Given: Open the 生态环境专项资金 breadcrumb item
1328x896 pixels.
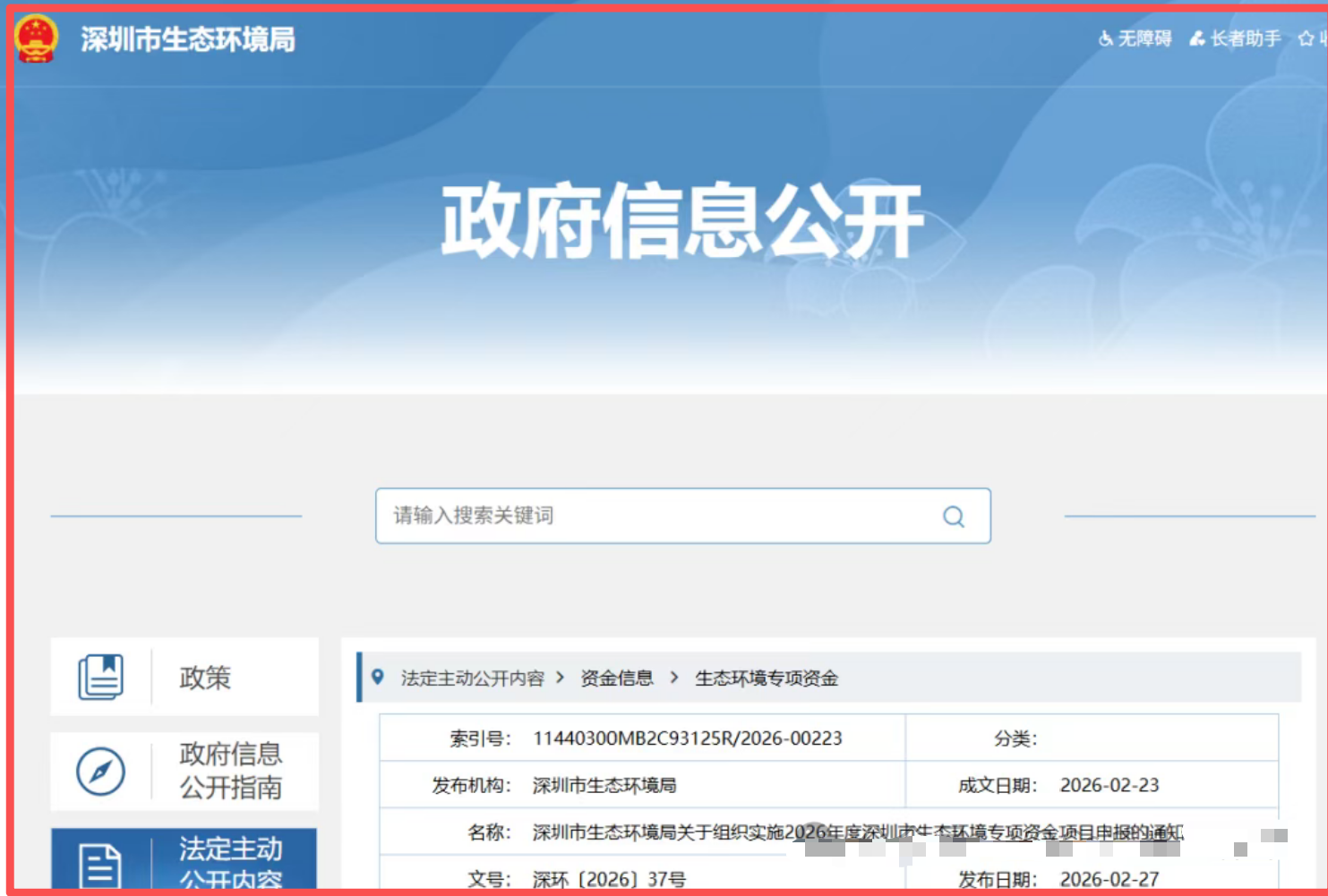Looking at the screenshot, I should pyautogui.click(x=767, y=678).
